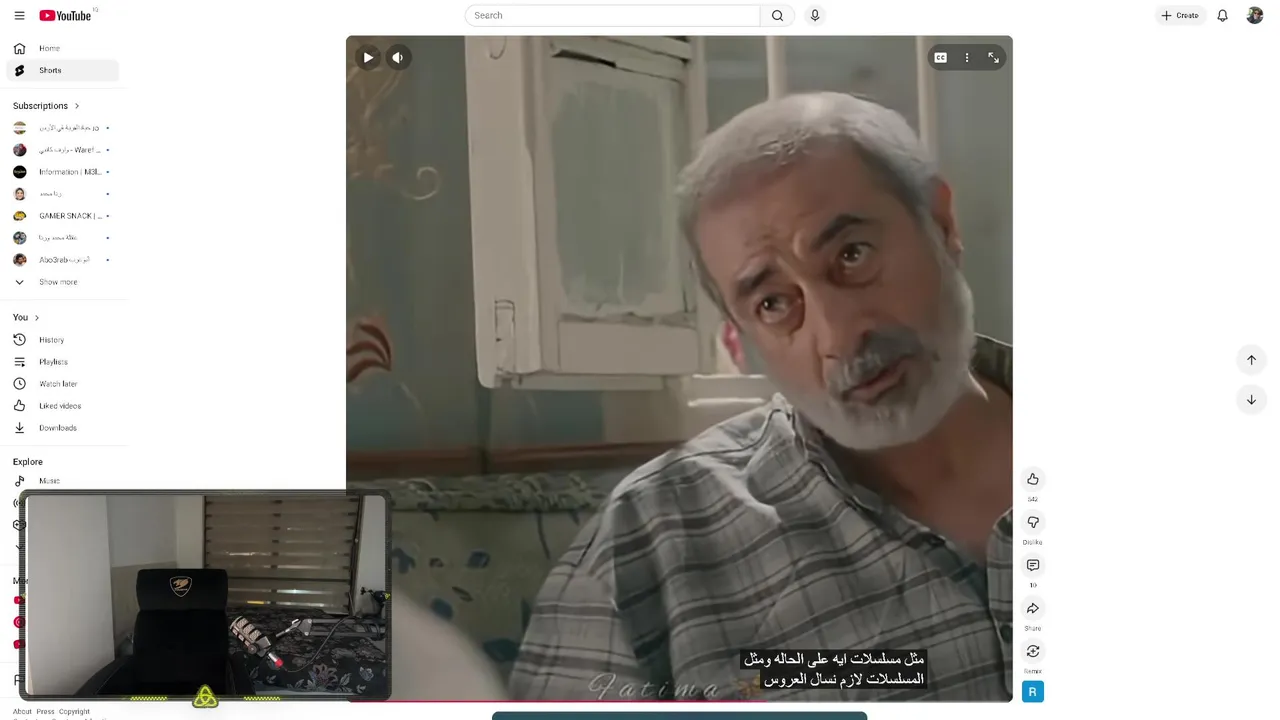
Task: Click the magnifier search button
Action: click(x=777, y=15)
